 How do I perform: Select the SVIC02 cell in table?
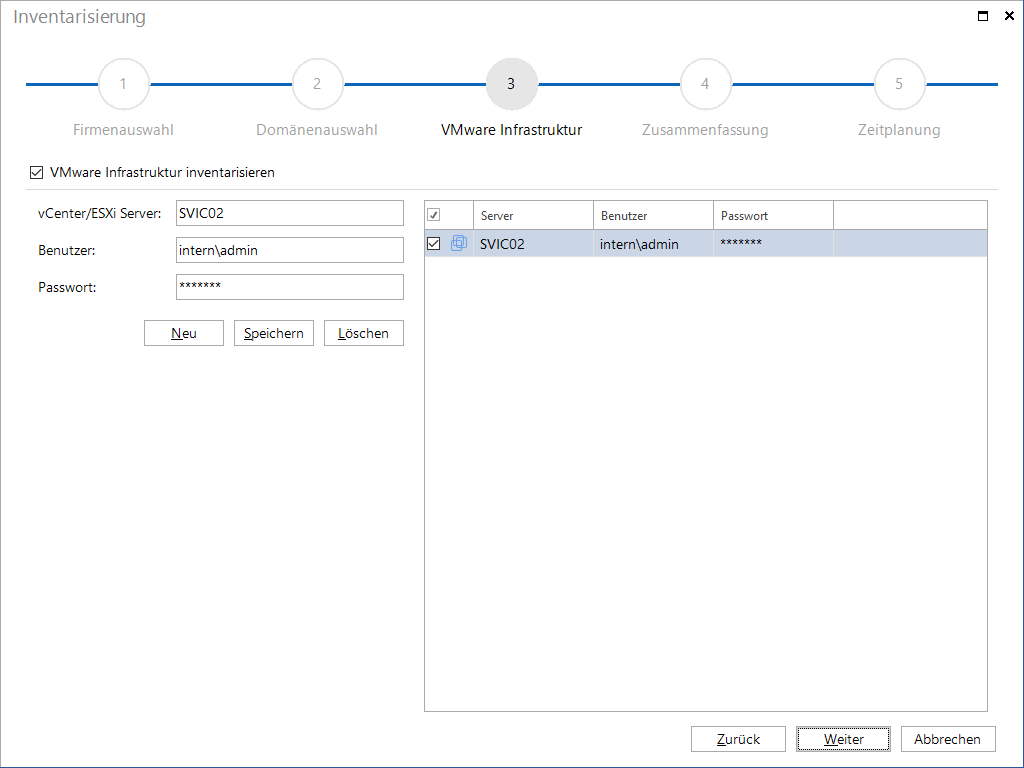[533, 244]
